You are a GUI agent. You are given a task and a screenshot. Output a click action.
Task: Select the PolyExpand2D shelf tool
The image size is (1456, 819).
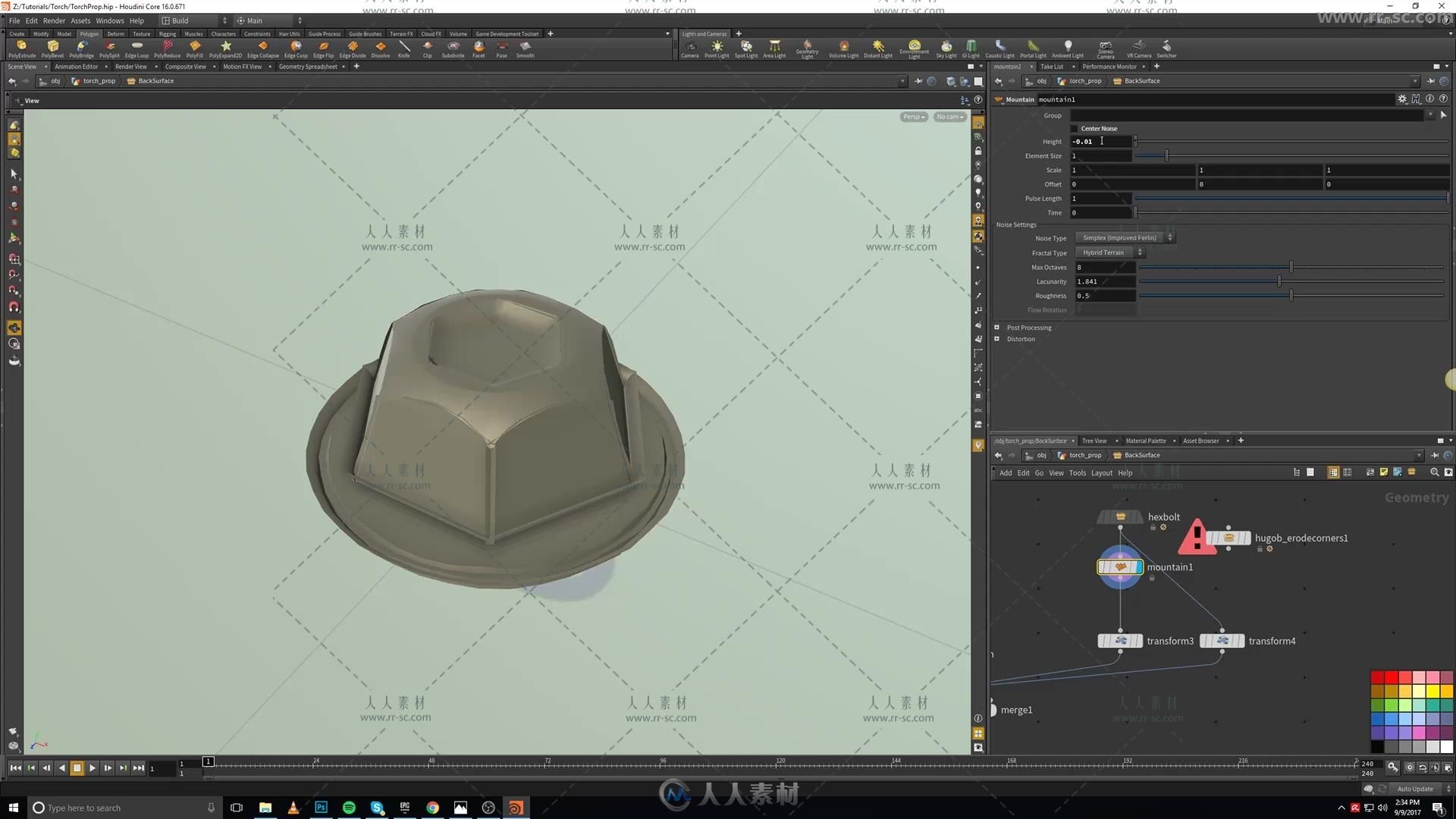click(225, 49)
